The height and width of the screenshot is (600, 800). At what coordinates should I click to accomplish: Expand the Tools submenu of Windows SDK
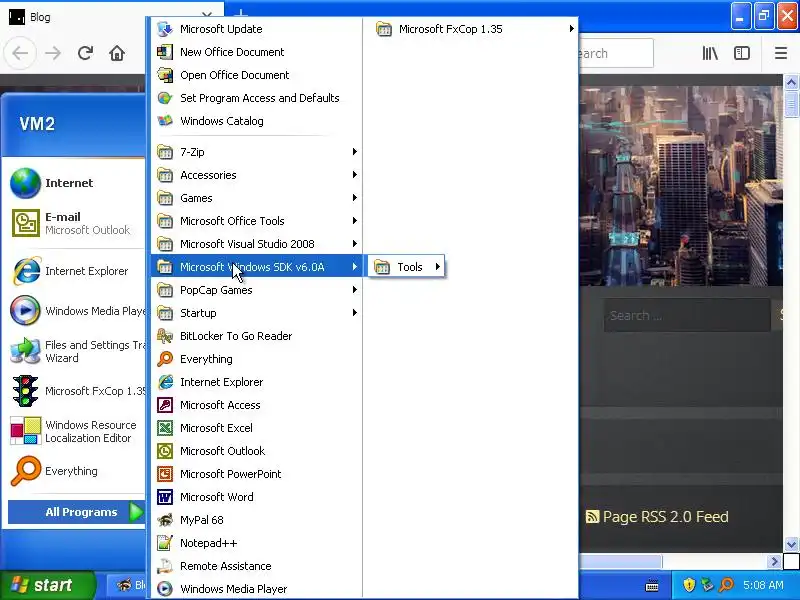406,266
